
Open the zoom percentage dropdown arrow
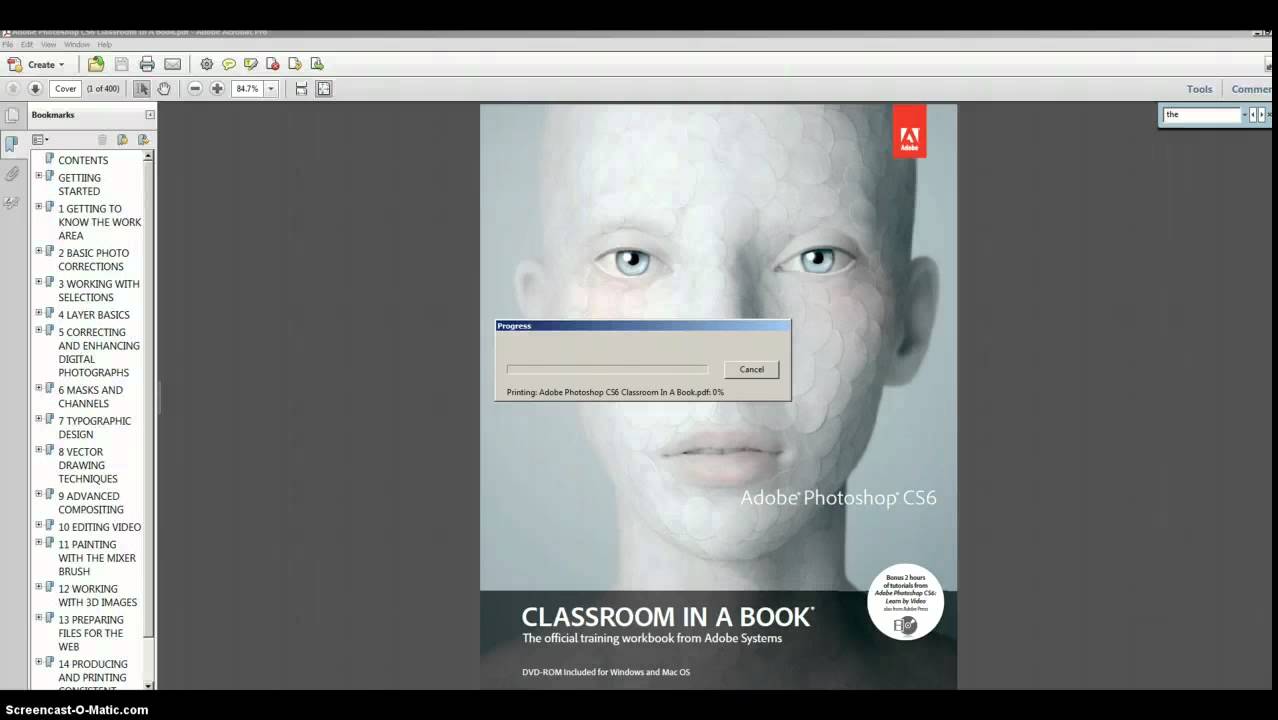(270, 89)
